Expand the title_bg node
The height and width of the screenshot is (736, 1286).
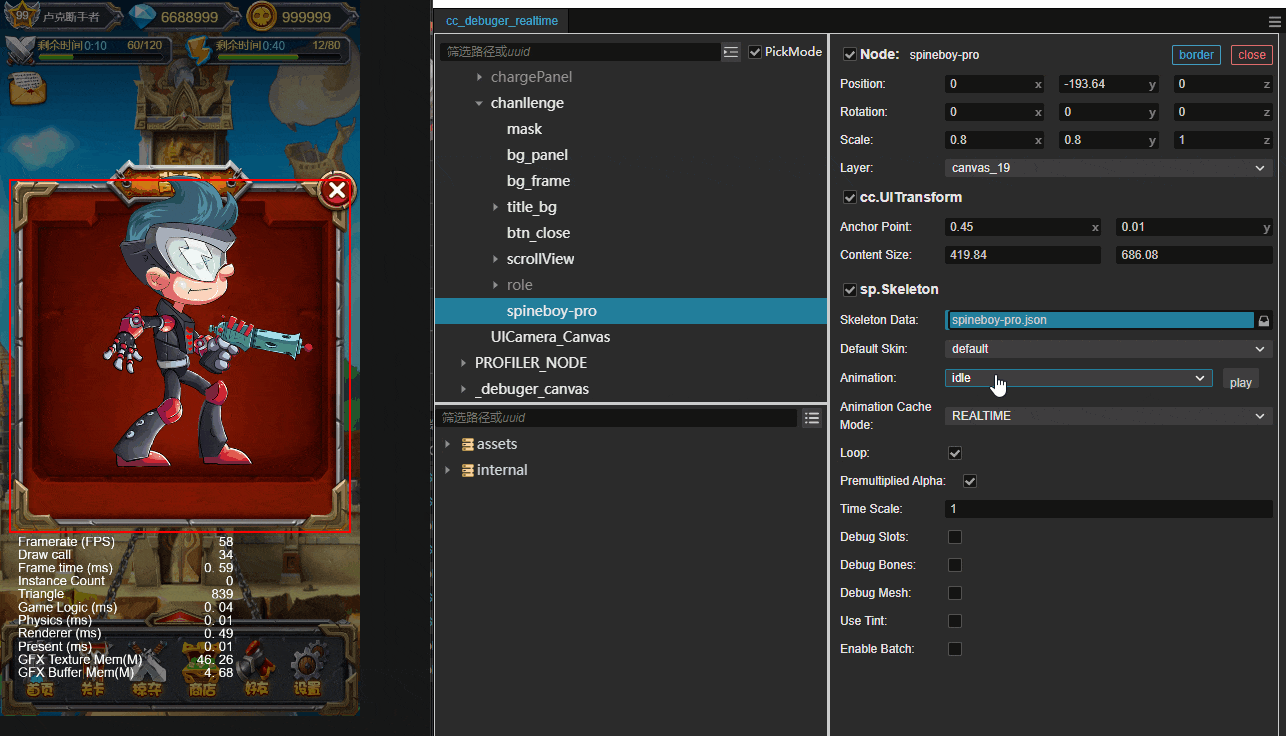pyautogui.click(x=495, y=207)
